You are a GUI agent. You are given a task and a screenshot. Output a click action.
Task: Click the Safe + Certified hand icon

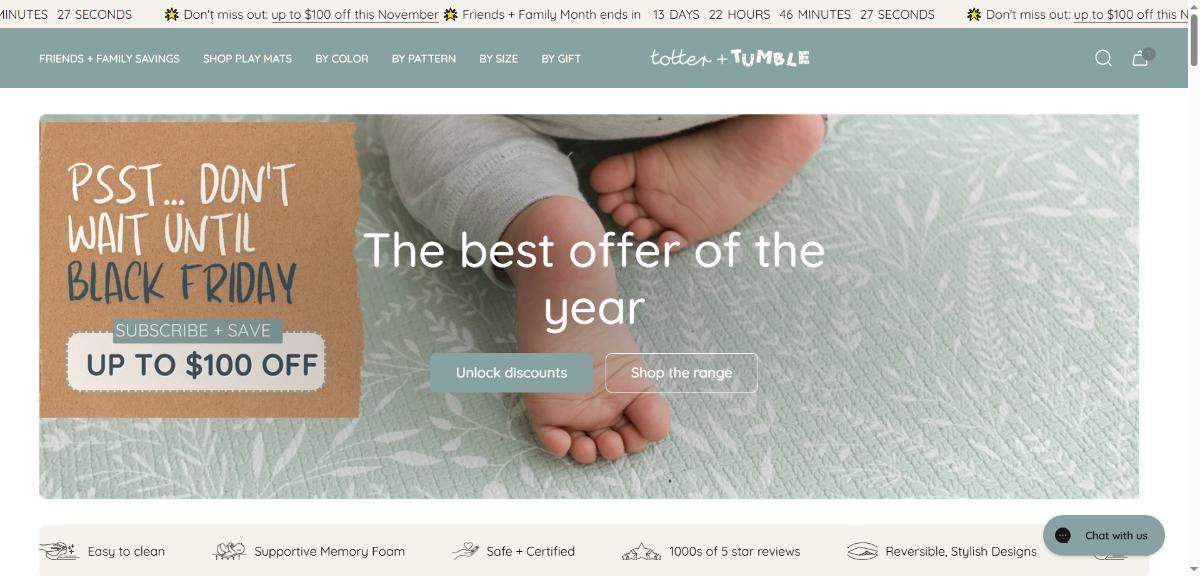[466, 551]
